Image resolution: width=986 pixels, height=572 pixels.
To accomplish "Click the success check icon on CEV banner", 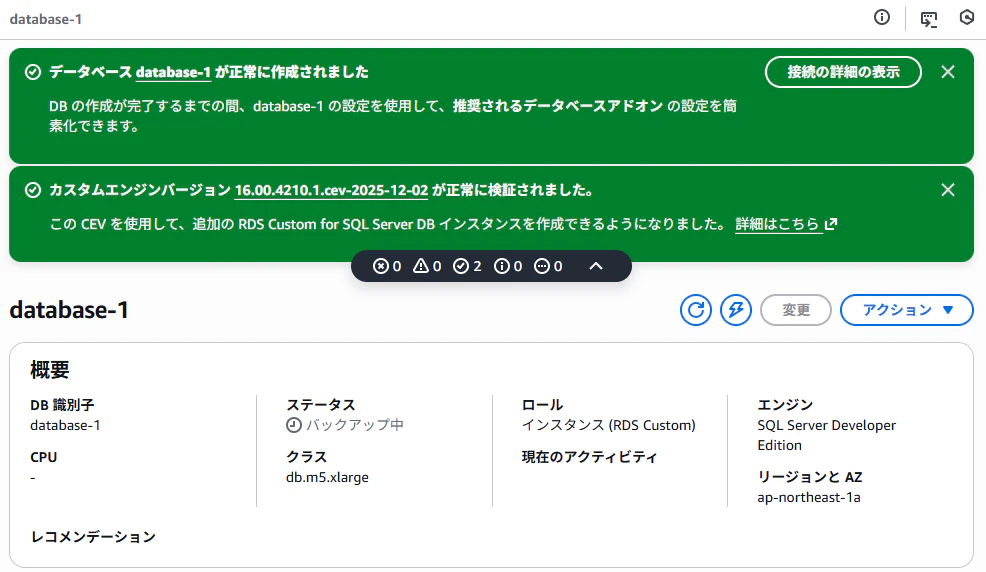I will [x=33, y=190].
